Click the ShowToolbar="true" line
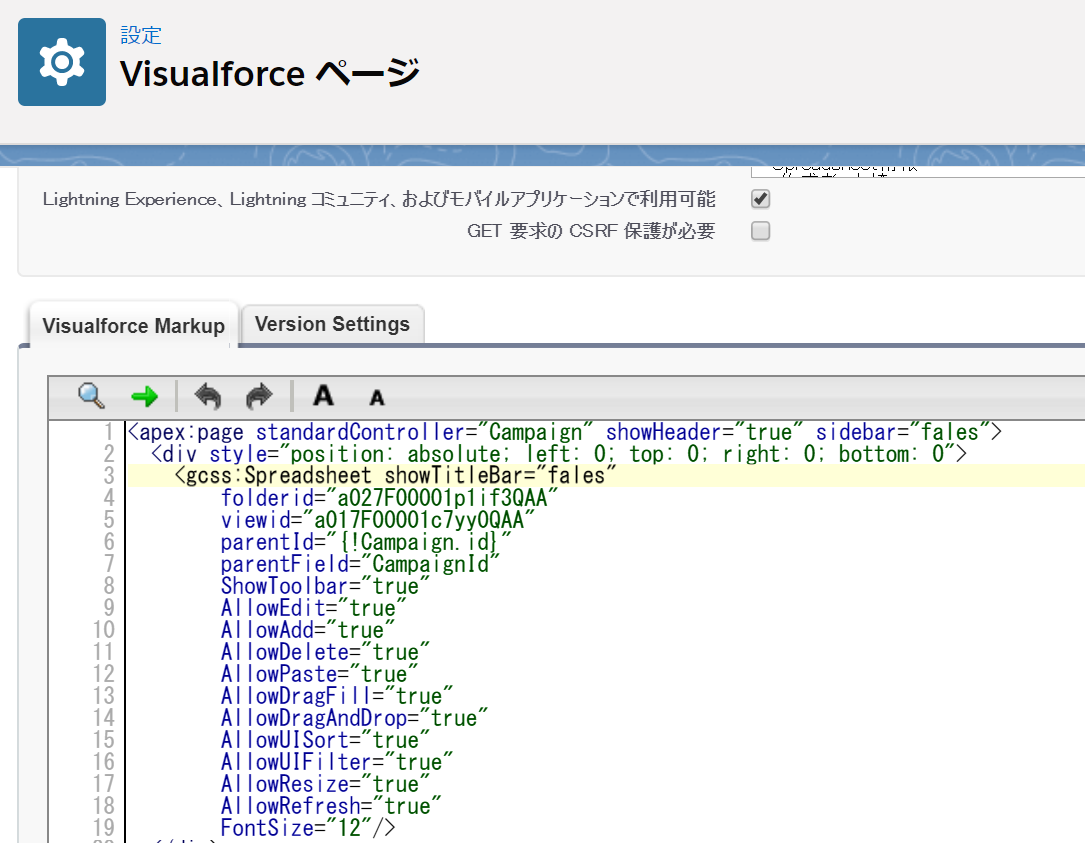Screen dimensions: 1085x843 tap(325, 586)
